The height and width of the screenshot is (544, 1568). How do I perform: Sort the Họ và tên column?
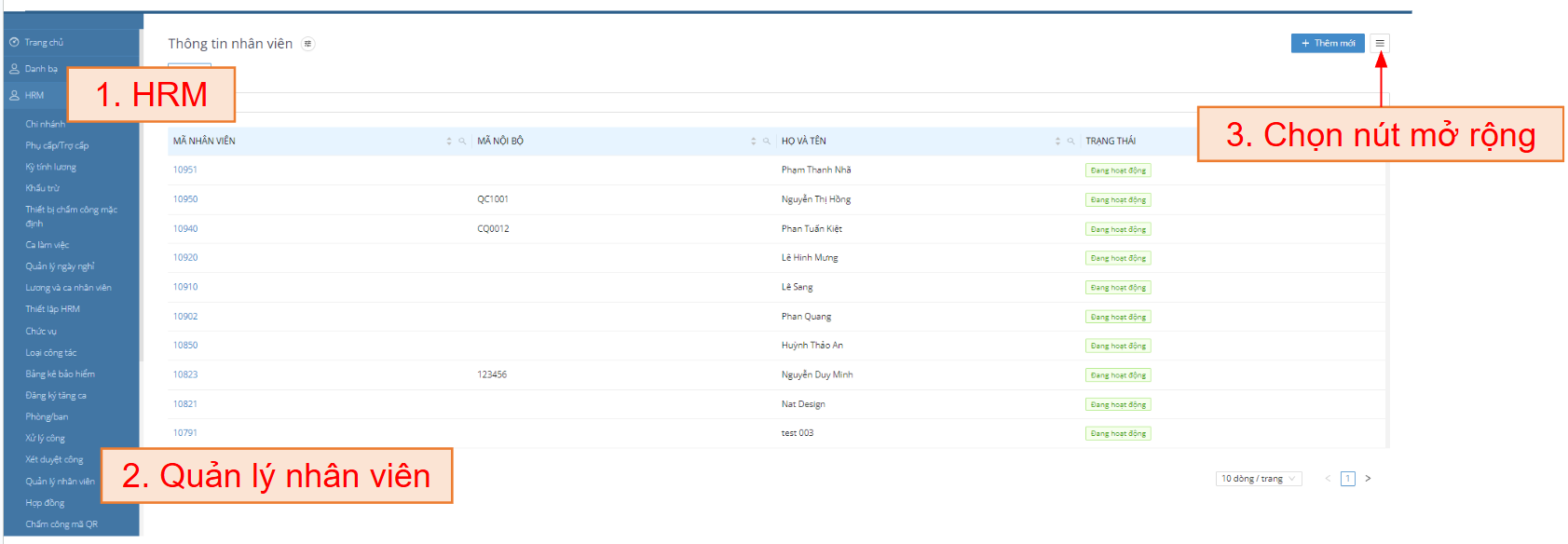(x=1057, y=142)
